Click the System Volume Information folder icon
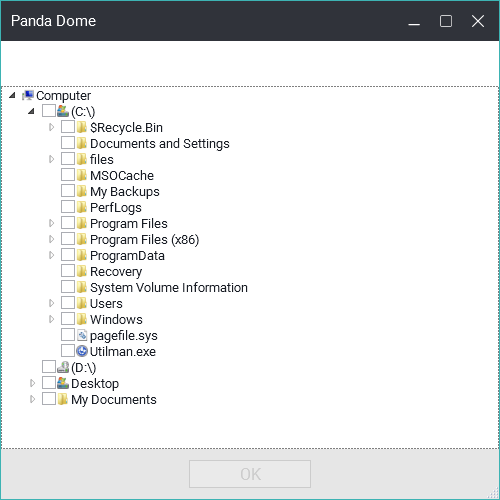The height and width of the screenshot is (500, 500). pyautogui.click(x=82, y=287)
